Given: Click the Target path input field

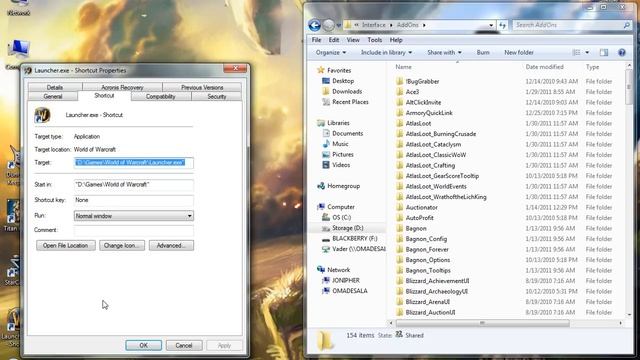Looking at the screenshot, I should [x=134, y=162].
